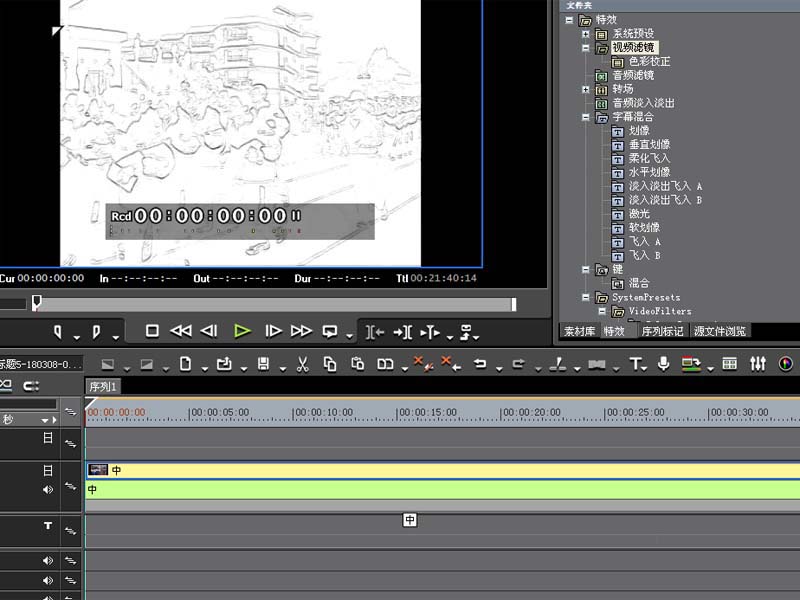The width and height of the screenshot is (800, 600).
Task: Click the microphone voice-over icon
Action: (x=663, y=364)
